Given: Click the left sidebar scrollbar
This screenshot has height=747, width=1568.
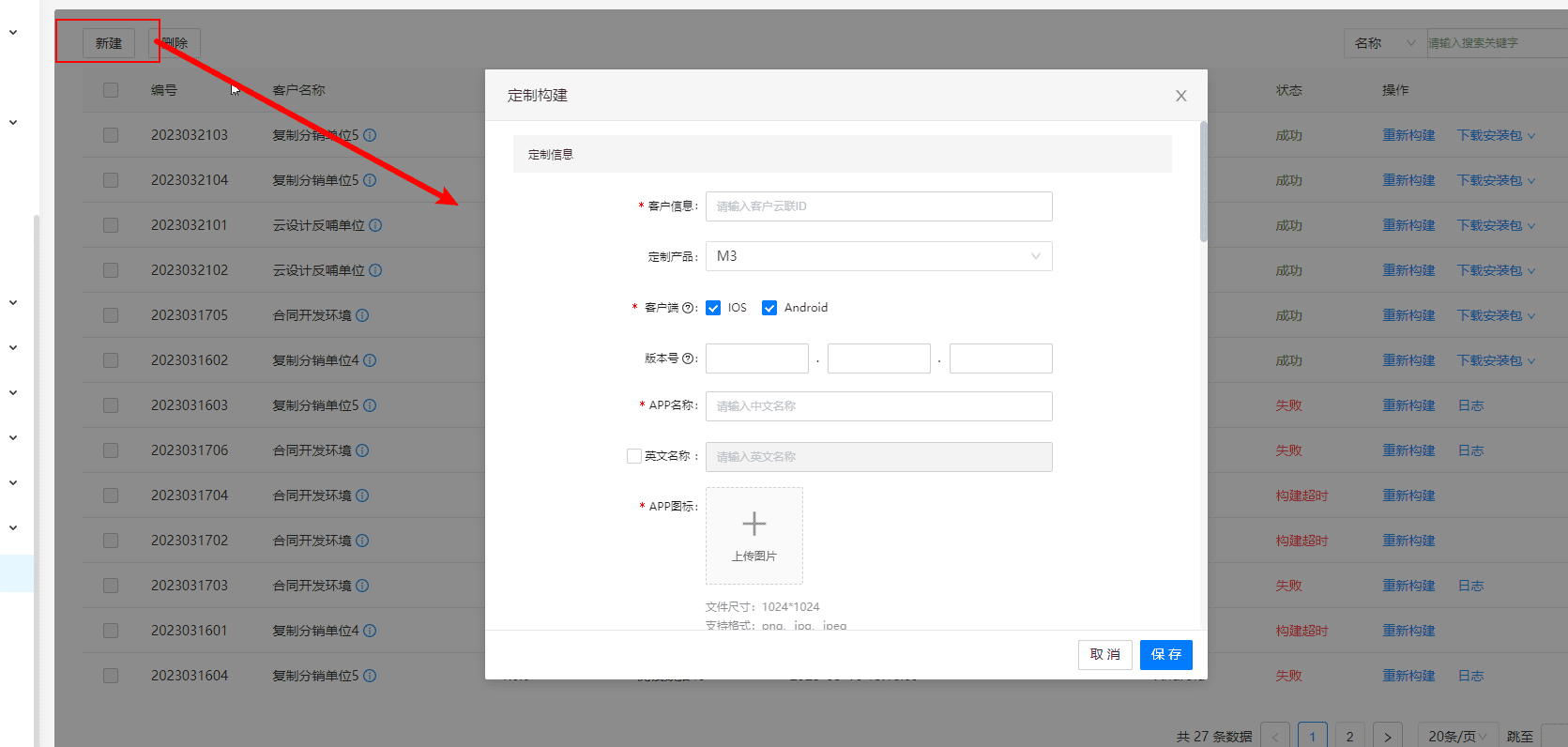Looking at the screenshot, I should click(37, 480).
